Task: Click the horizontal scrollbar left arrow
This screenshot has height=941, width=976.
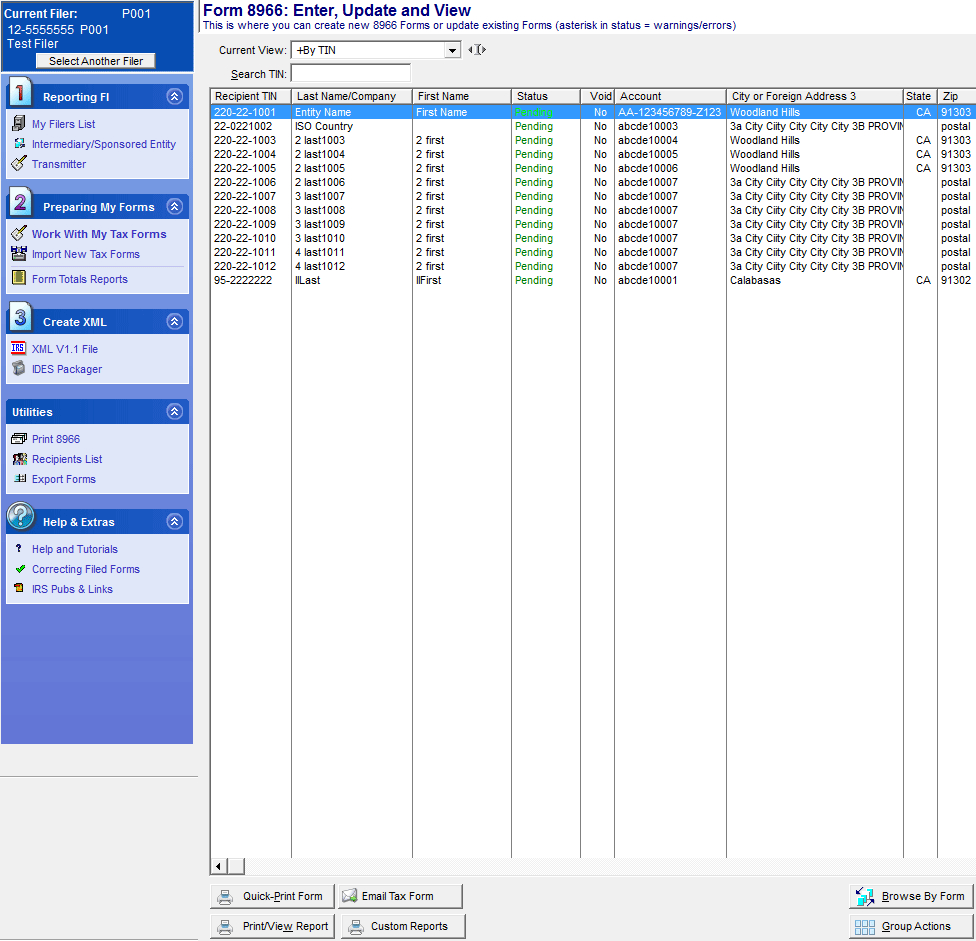Action: coord(218,866)
